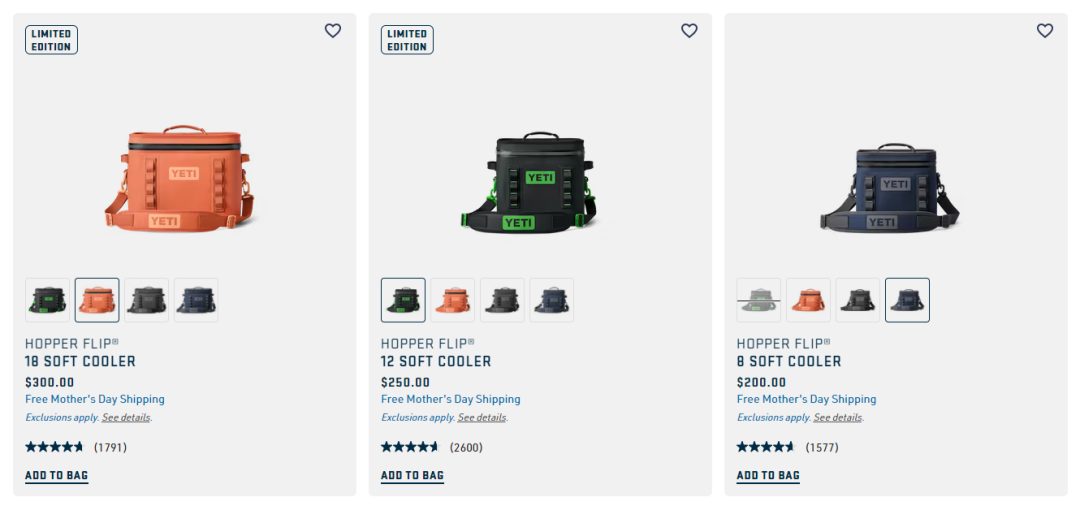Select orange color swatch on Hopper Flip 12
The width and height of the screenshot is (1080, 506).
(453, 300)
